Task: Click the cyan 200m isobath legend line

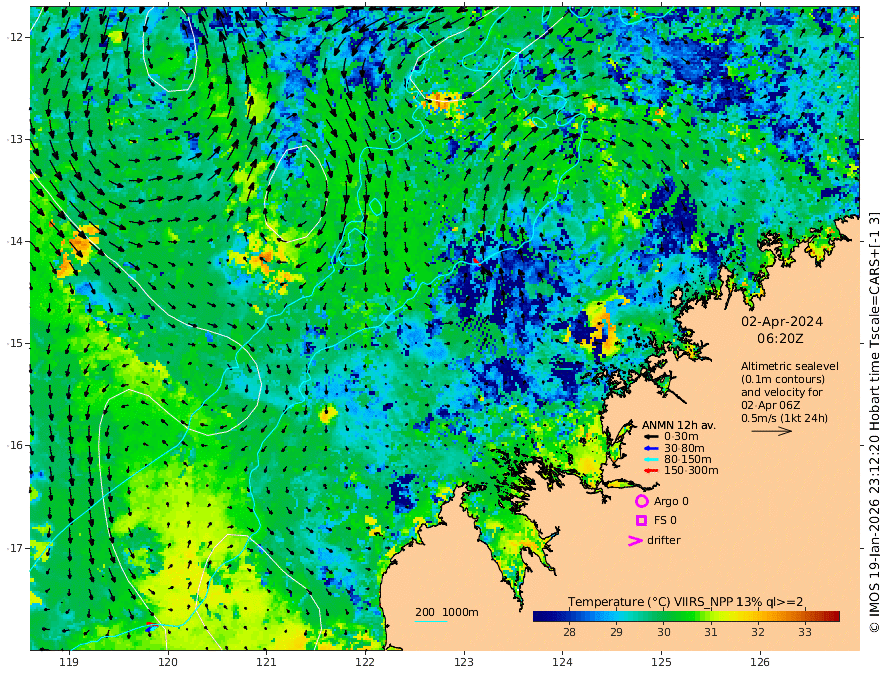Action: click(x=431, y=622)
